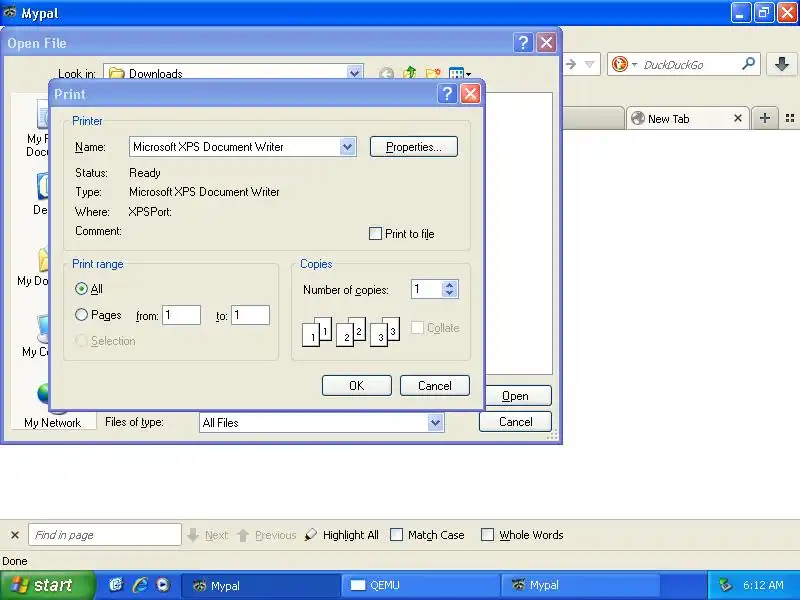
Task: Close the find bar
Action: (x=15, y=535)
